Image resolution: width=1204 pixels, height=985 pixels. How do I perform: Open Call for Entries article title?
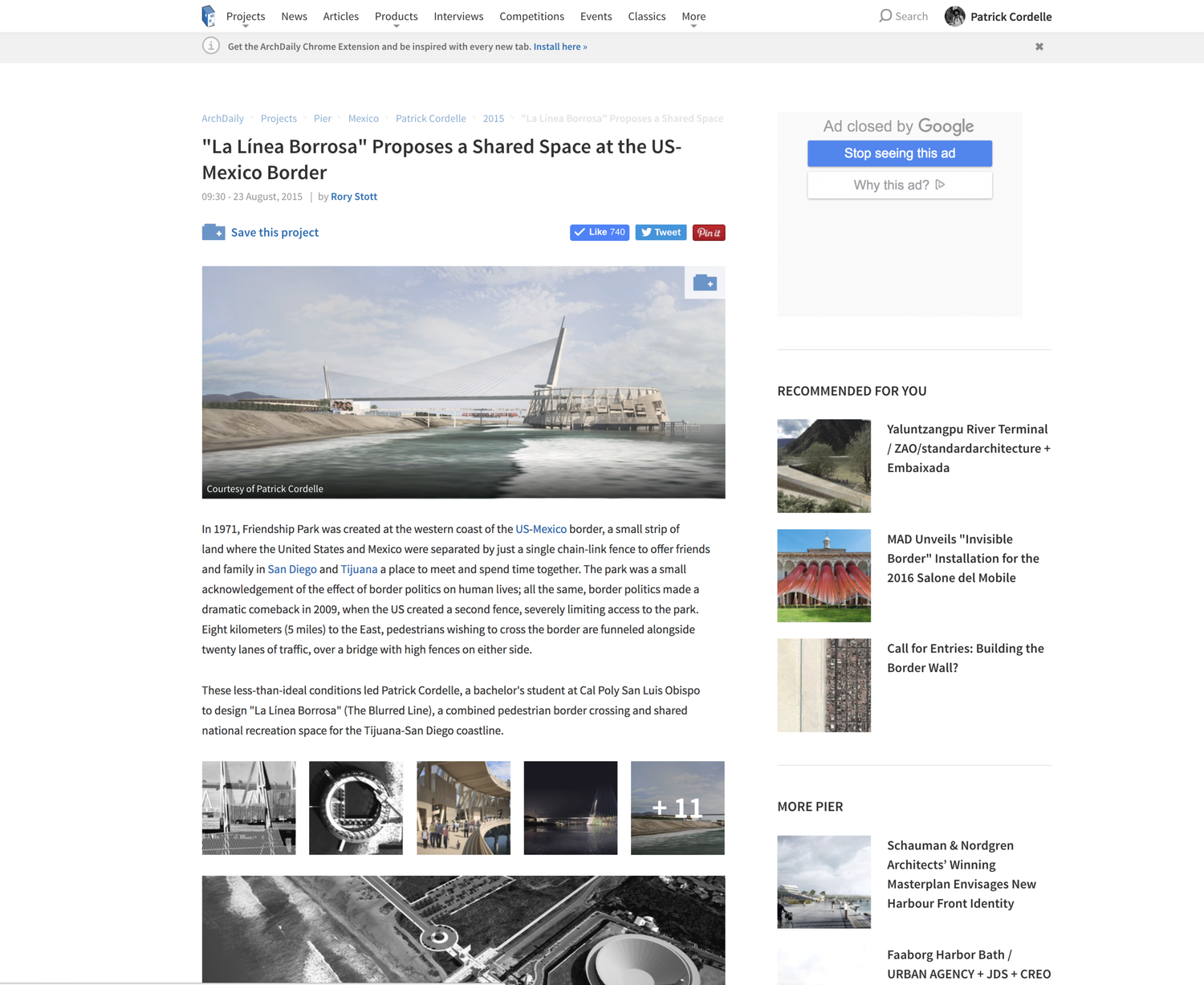tap(966, 657)
